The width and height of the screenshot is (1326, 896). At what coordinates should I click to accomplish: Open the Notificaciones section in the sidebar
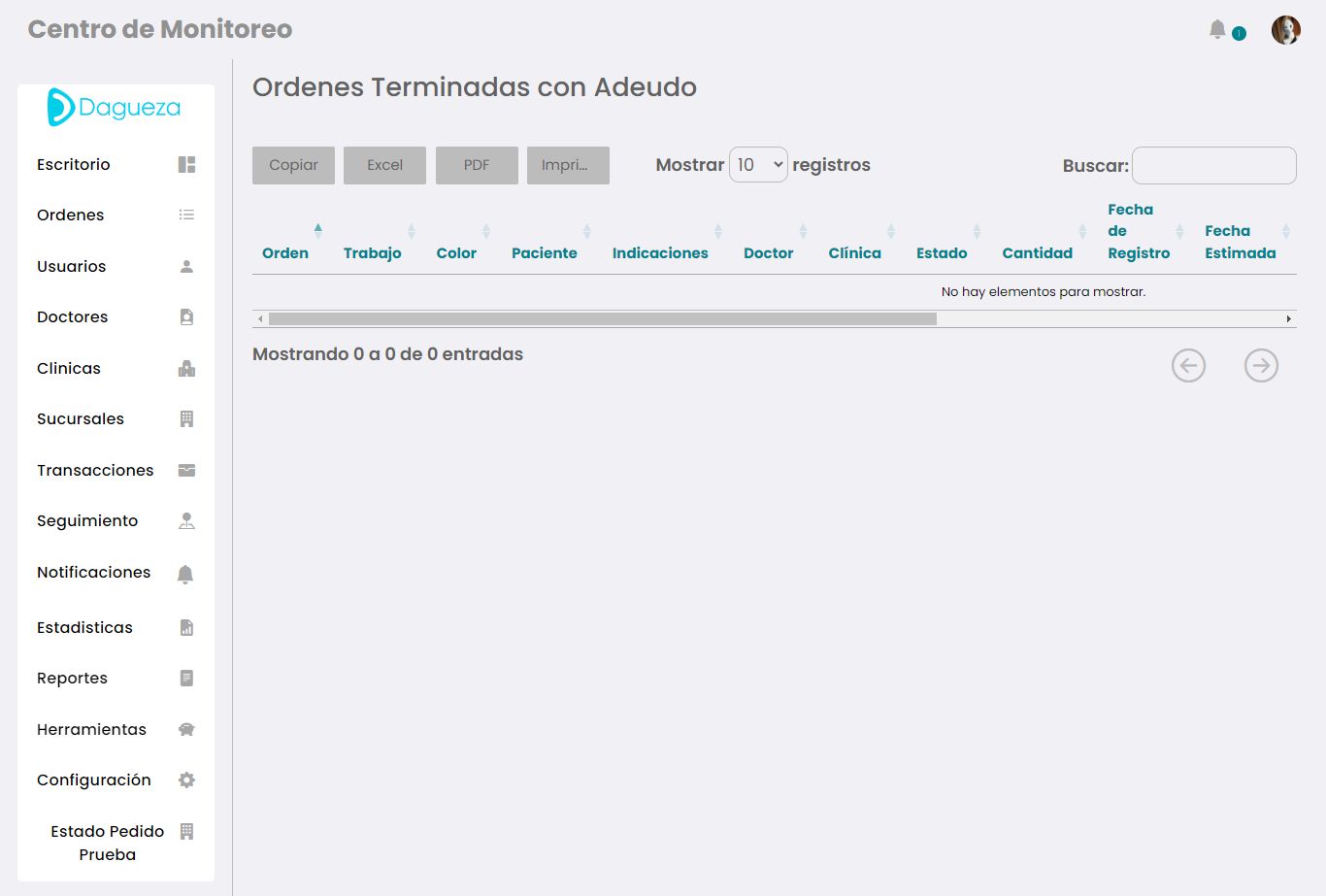93,572
